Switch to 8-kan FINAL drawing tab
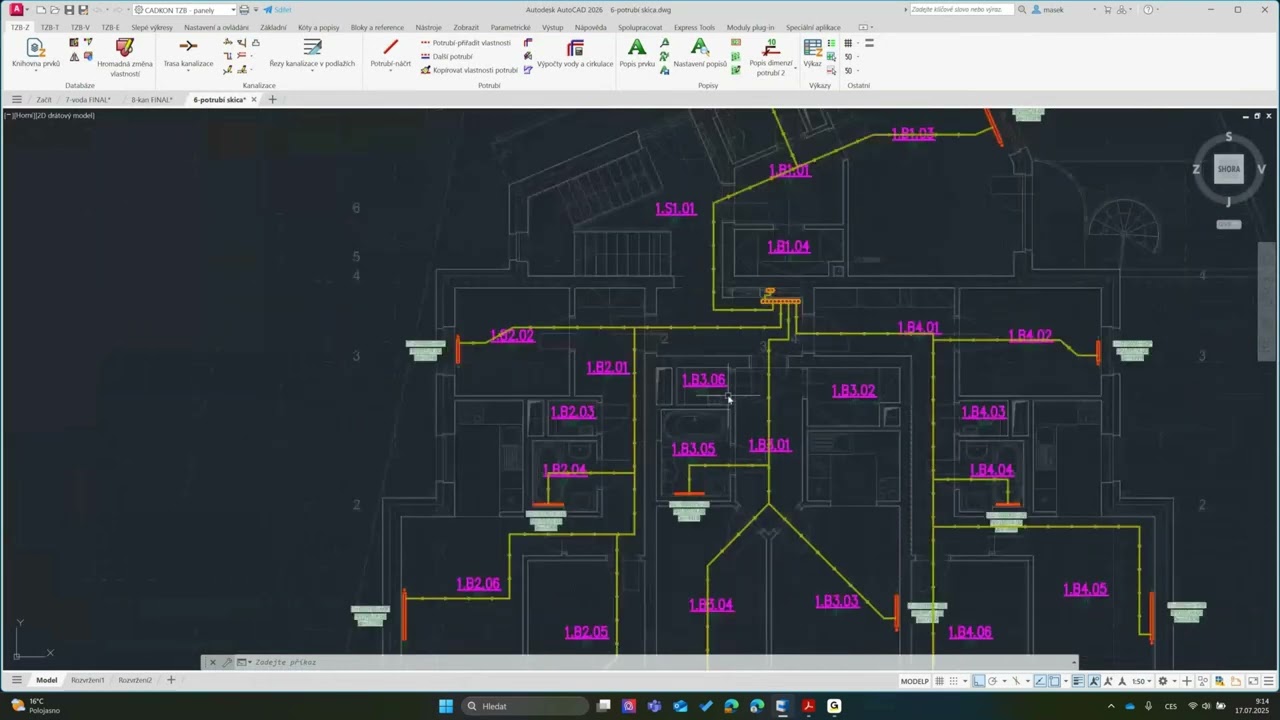This screenshot has height=720, width=1280. [x=151, y=100]
